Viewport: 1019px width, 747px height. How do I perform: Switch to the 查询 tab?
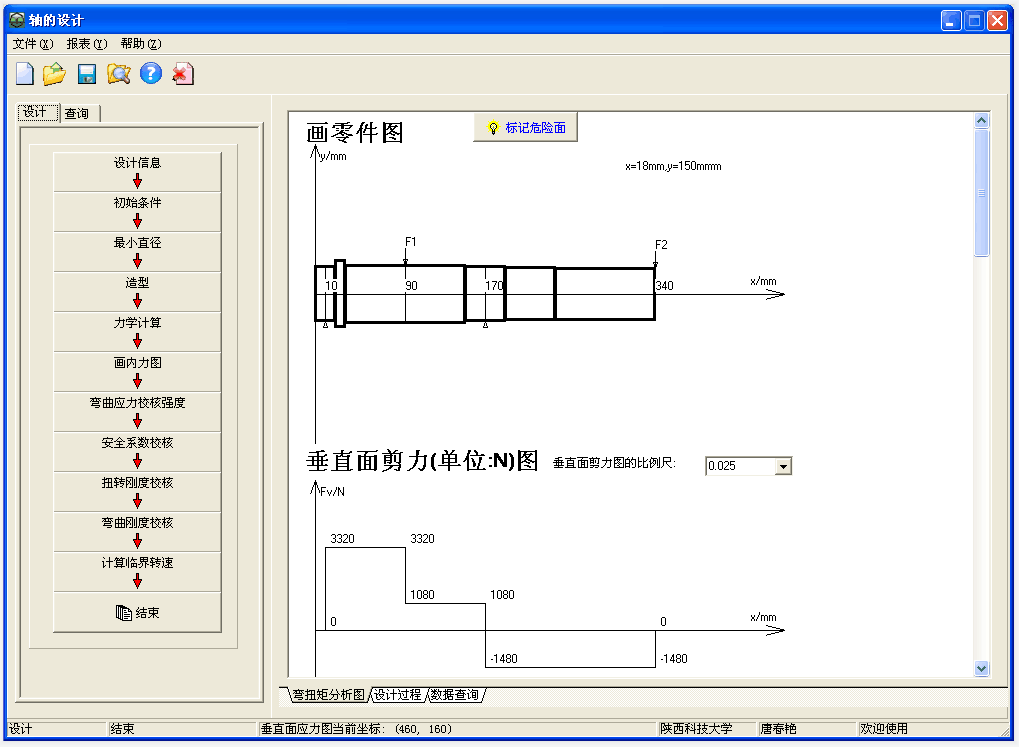77,114
